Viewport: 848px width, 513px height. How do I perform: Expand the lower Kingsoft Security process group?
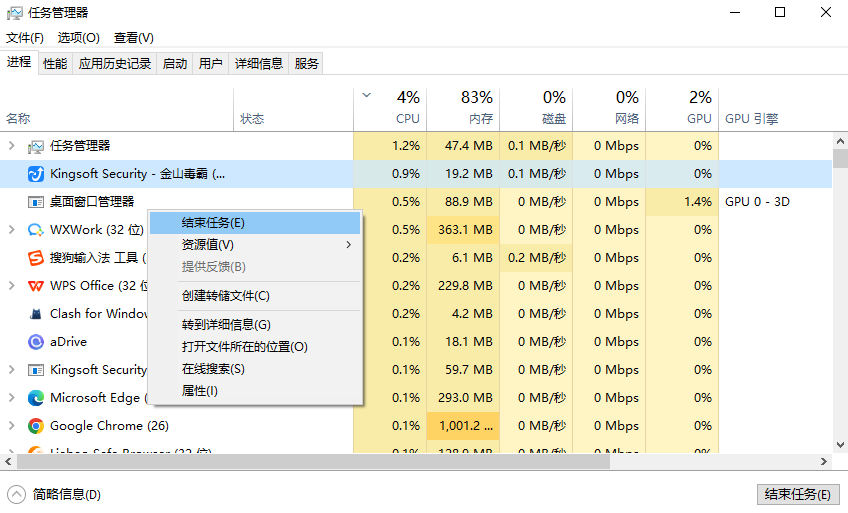pyautogui.click(x=11, y=370)
